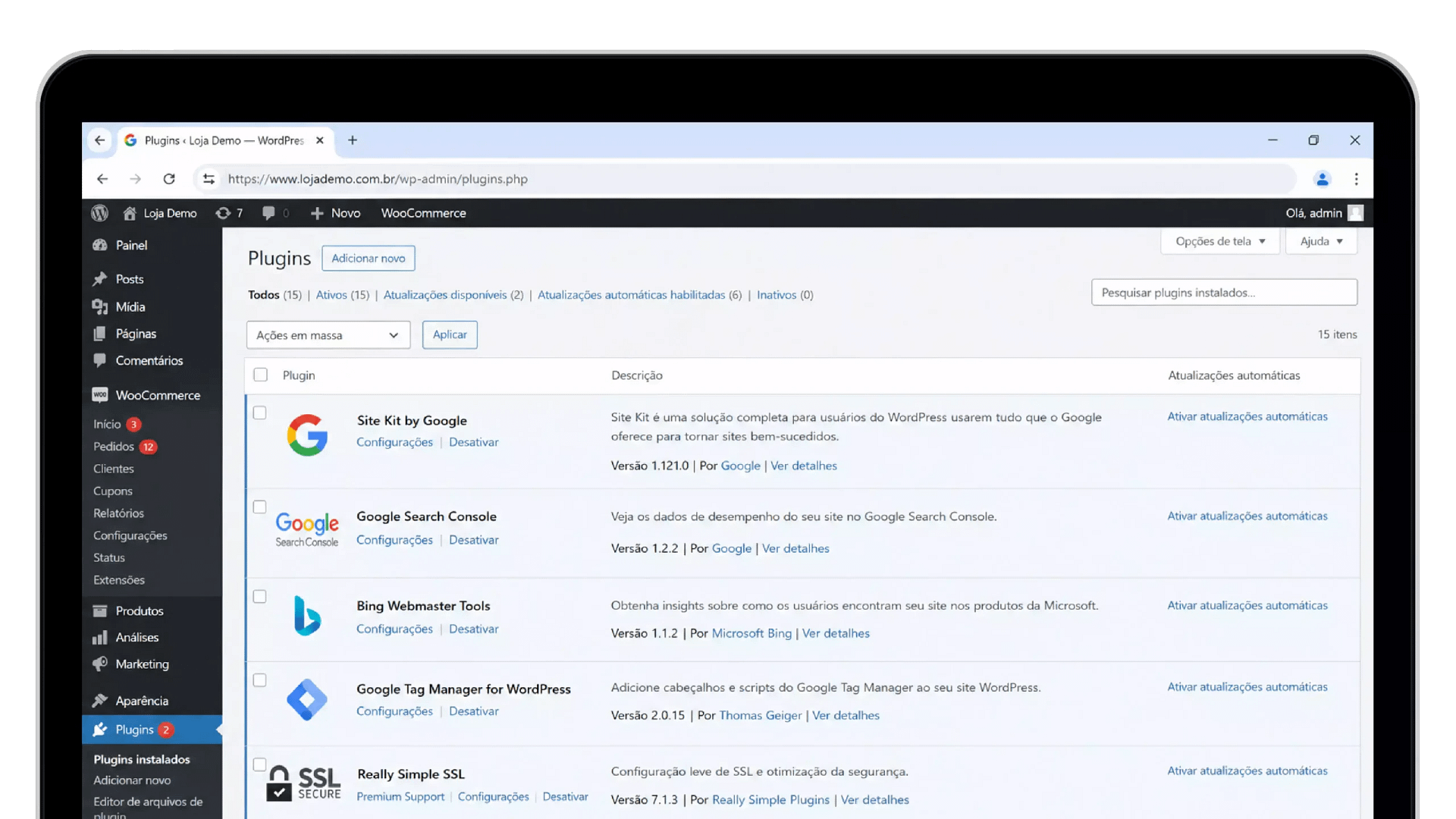The height and width of the screenshot is (819, 1456).
Task: Click the Bing Webmaster Tools logo
Action: (x=307, y=615)
